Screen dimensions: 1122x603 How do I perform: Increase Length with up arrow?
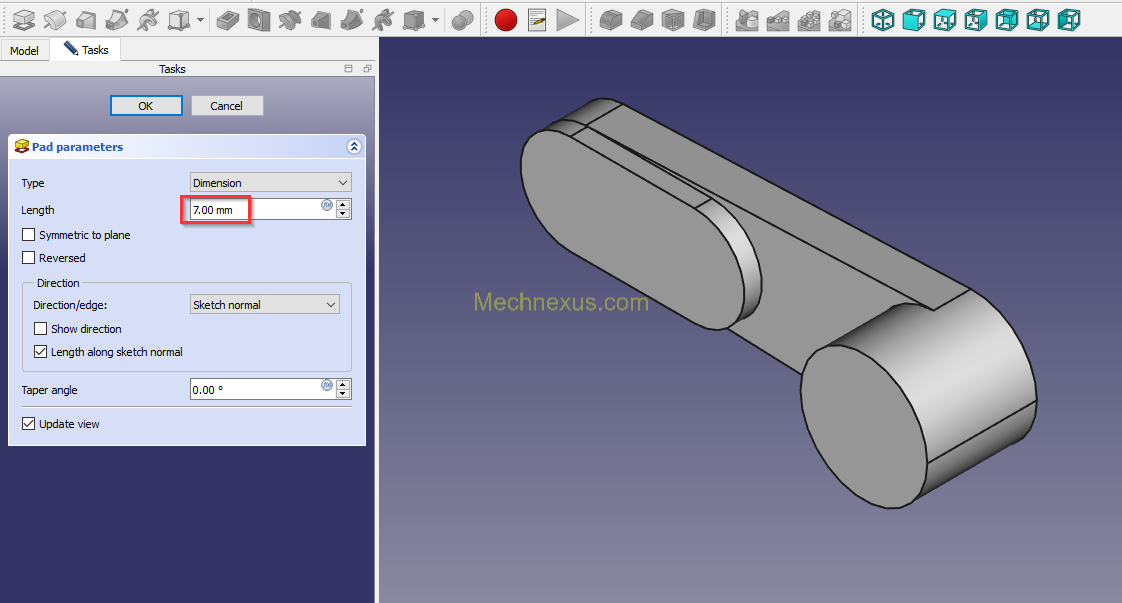(x=343, y=205)
